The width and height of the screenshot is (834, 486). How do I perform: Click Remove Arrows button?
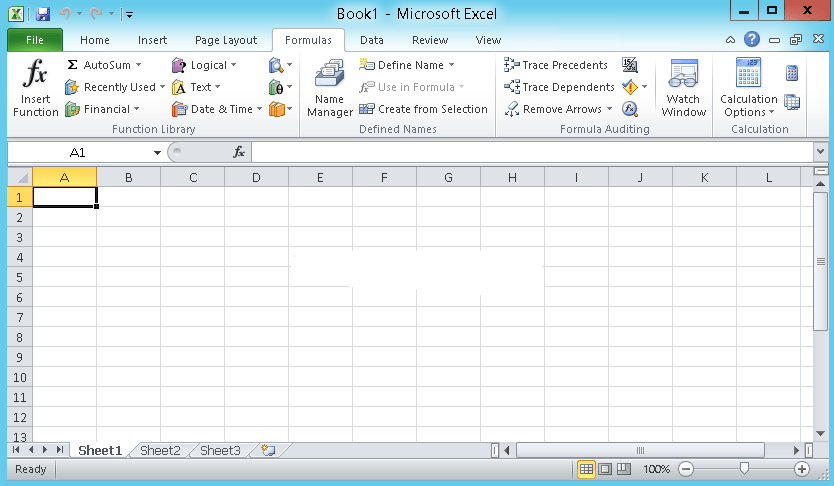click(x=553, y=109)
